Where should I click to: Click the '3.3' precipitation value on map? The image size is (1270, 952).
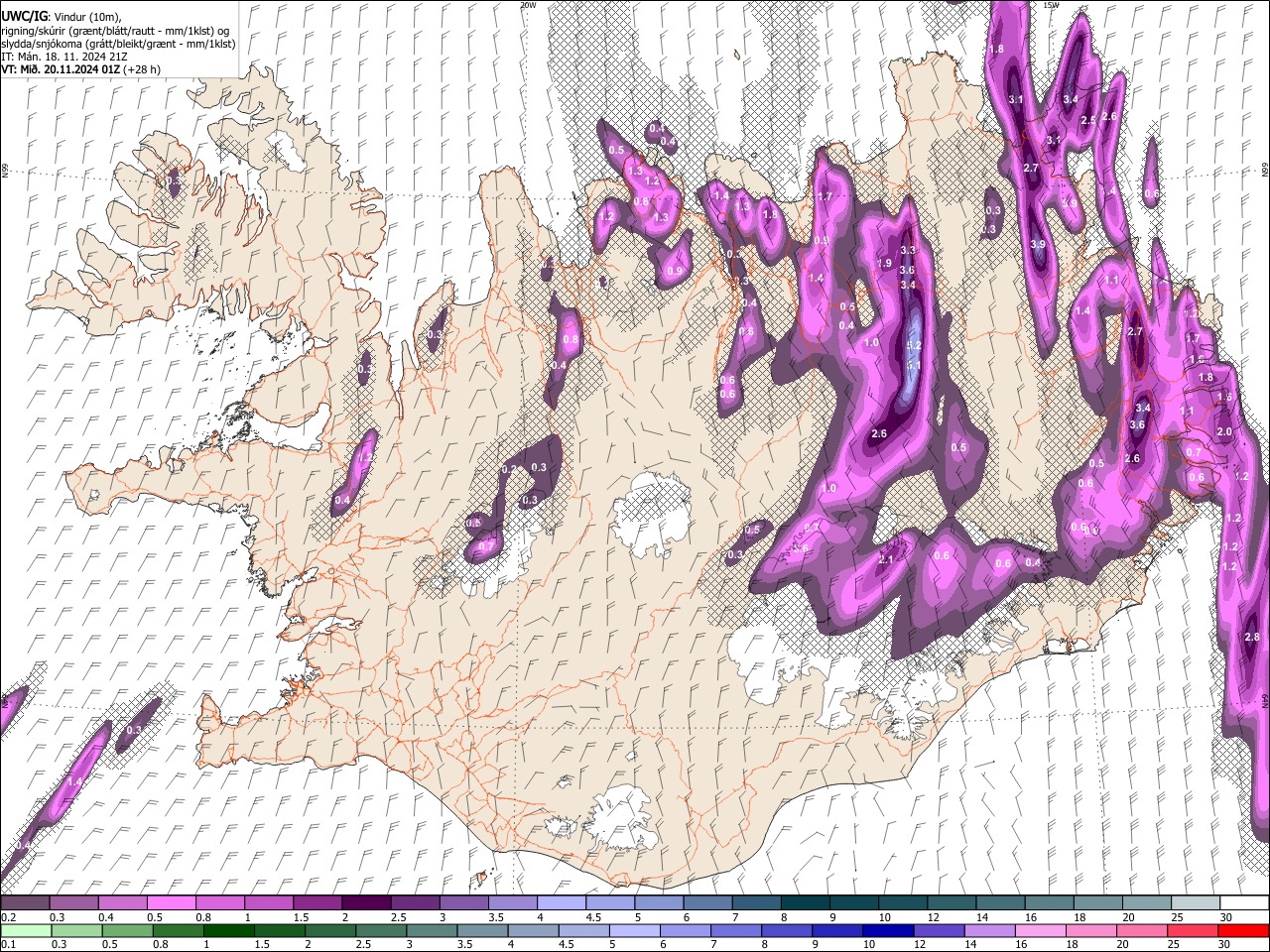907,251
